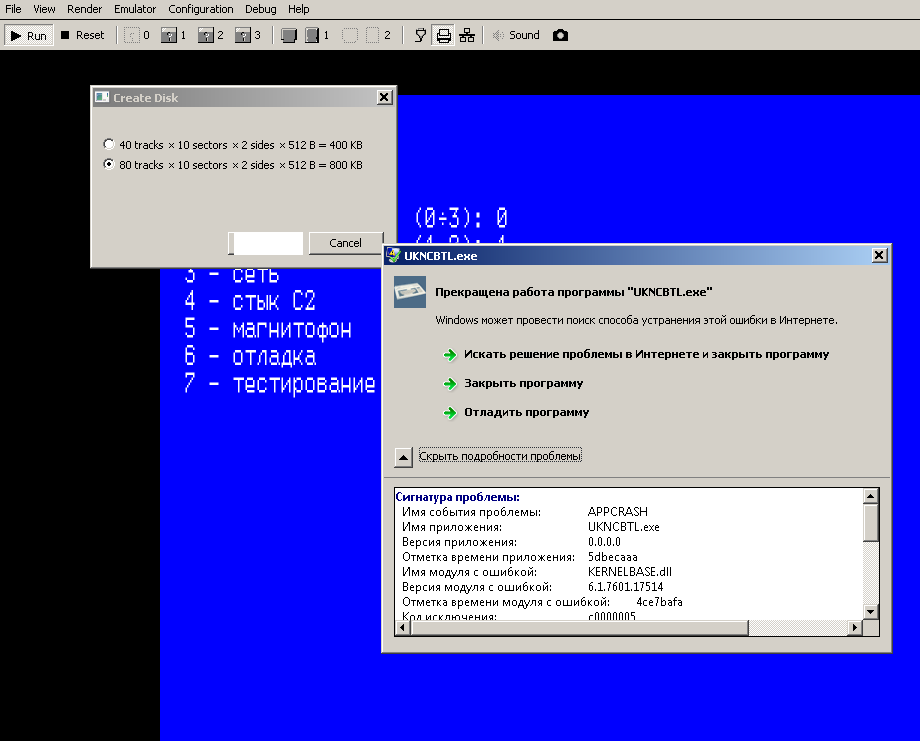Click the floppy drive 3 icon
The width and height of the screenshot is (920, 741).
pyautogui.click(x=243, y=35)
